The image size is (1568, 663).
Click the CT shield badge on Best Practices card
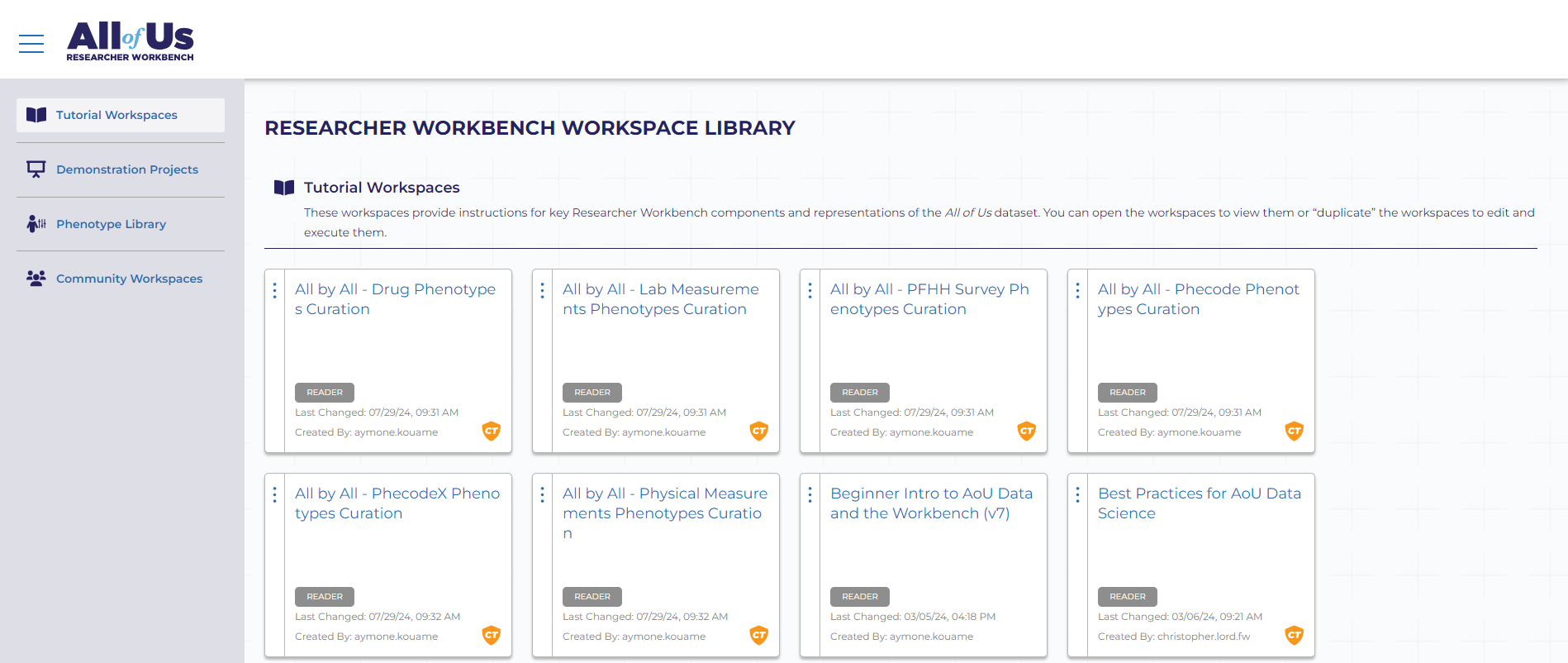1294,635
